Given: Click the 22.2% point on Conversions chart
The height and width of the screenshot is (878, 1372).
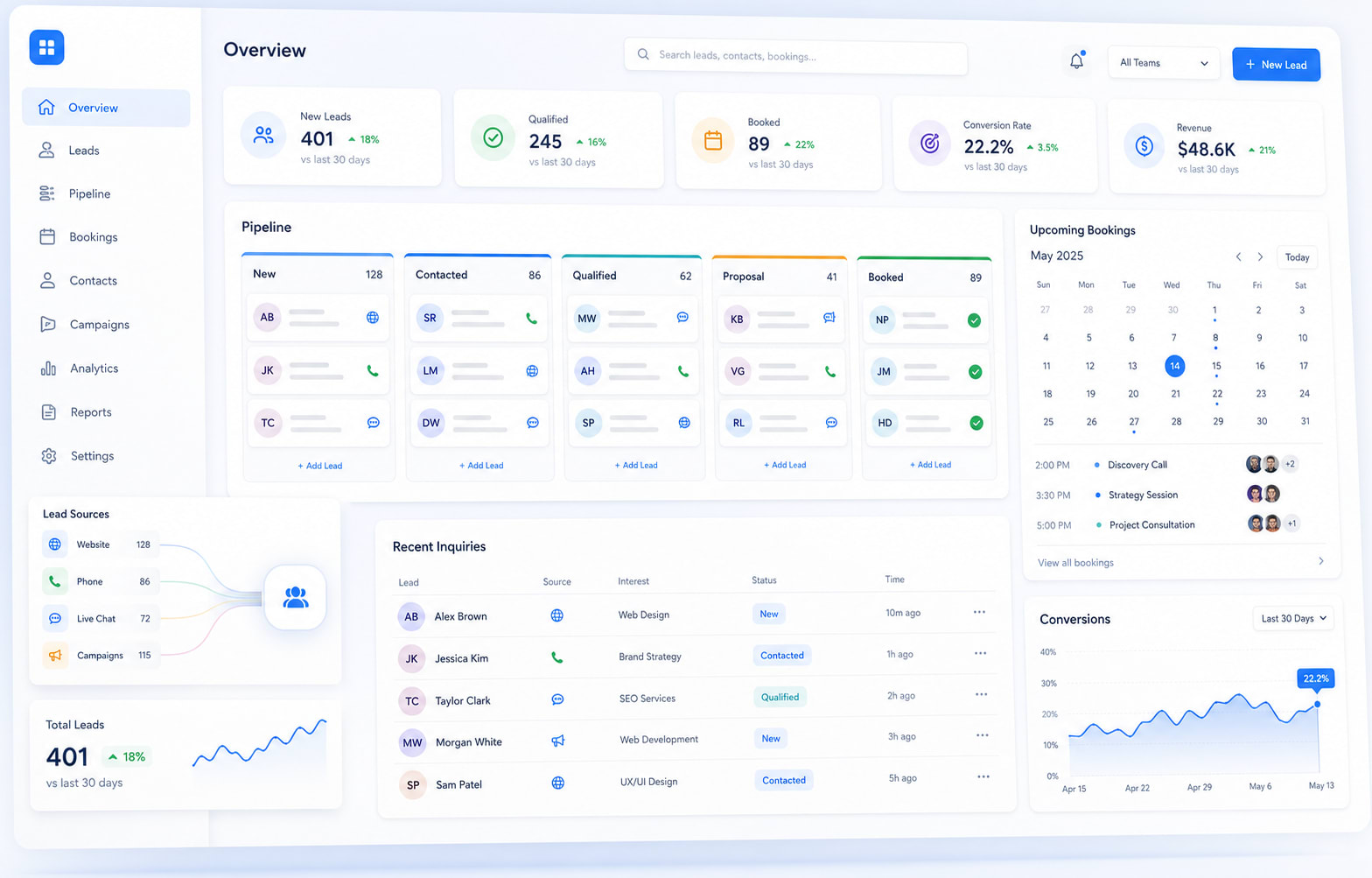Looking at the screenshot, I should coord(1317,704).
